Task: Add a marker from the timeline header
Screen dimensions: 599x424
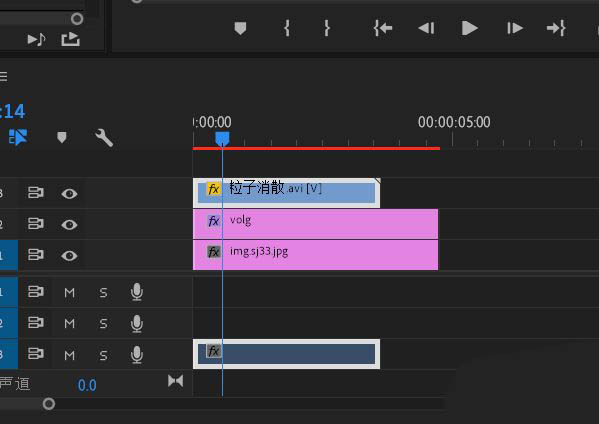Action: 62,137
